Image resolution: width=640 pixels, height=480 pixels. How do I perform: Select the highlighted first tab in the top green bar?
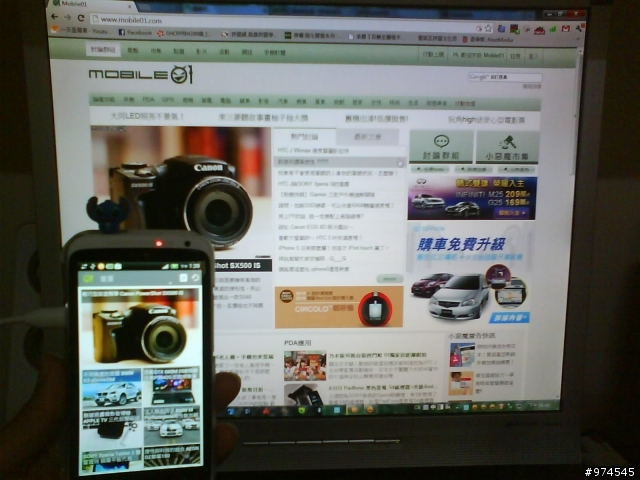pos(103,49)
